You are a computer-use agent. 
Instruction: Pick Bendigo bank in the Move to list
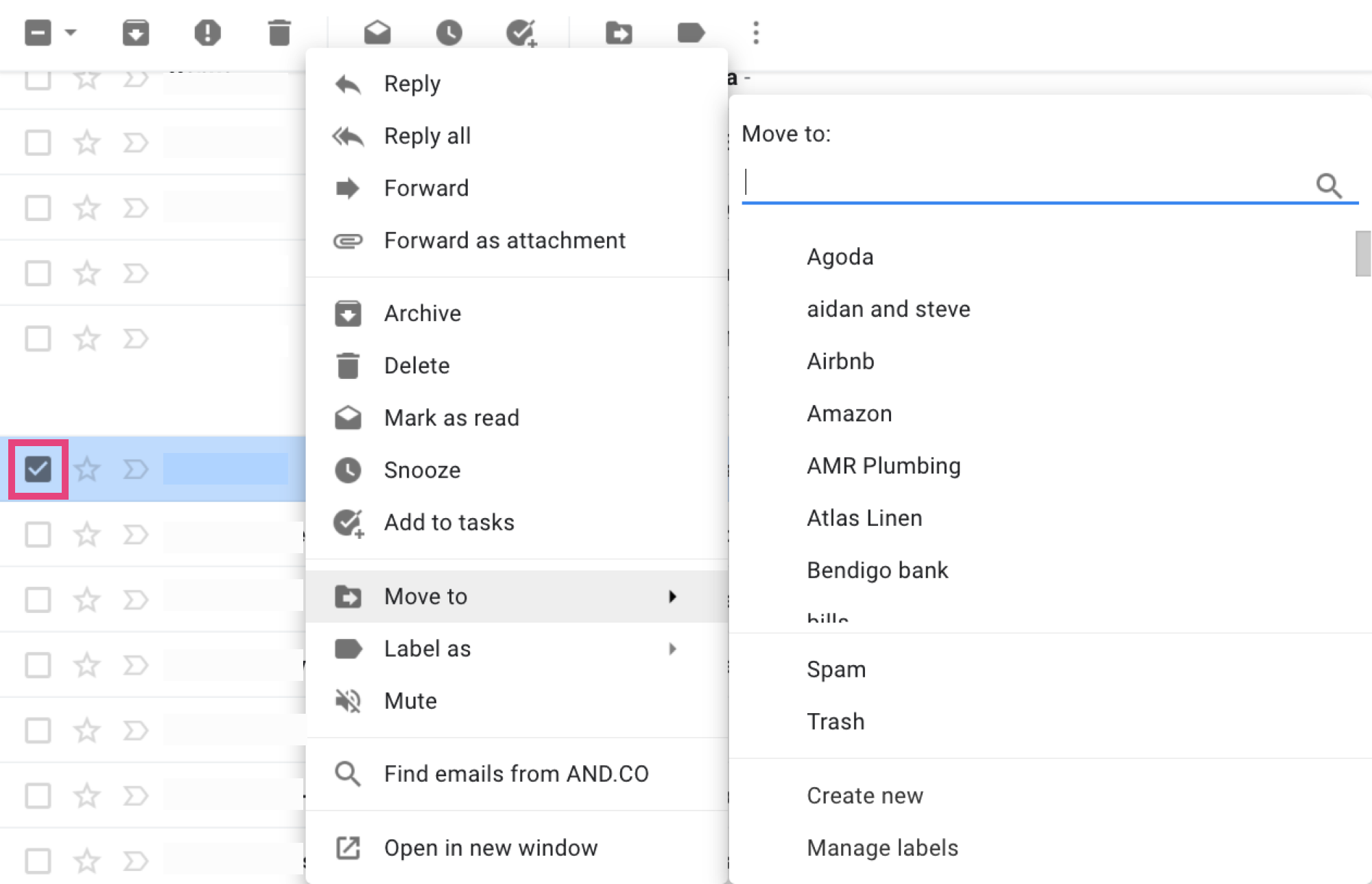pyautogui.click(x=877, y=570)
